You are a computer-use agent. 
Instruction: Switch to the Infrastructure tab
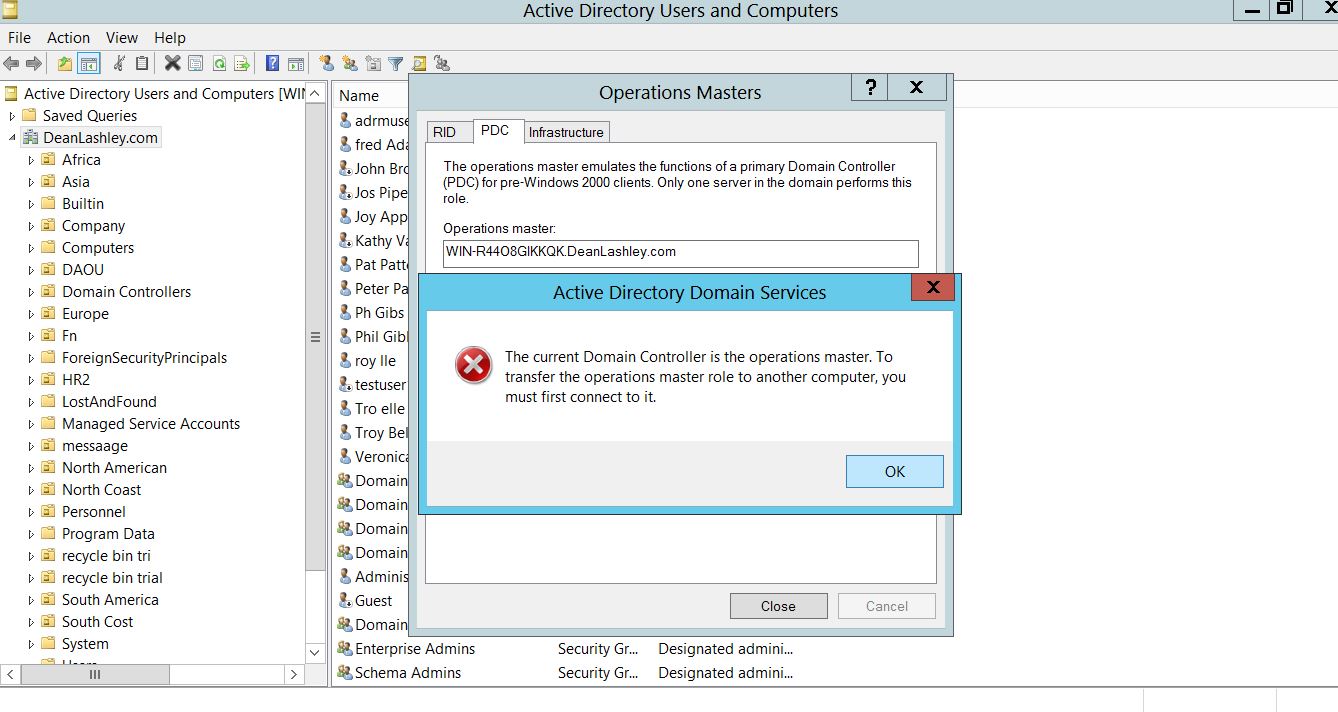pyautogui.click(x=566, y=132)
